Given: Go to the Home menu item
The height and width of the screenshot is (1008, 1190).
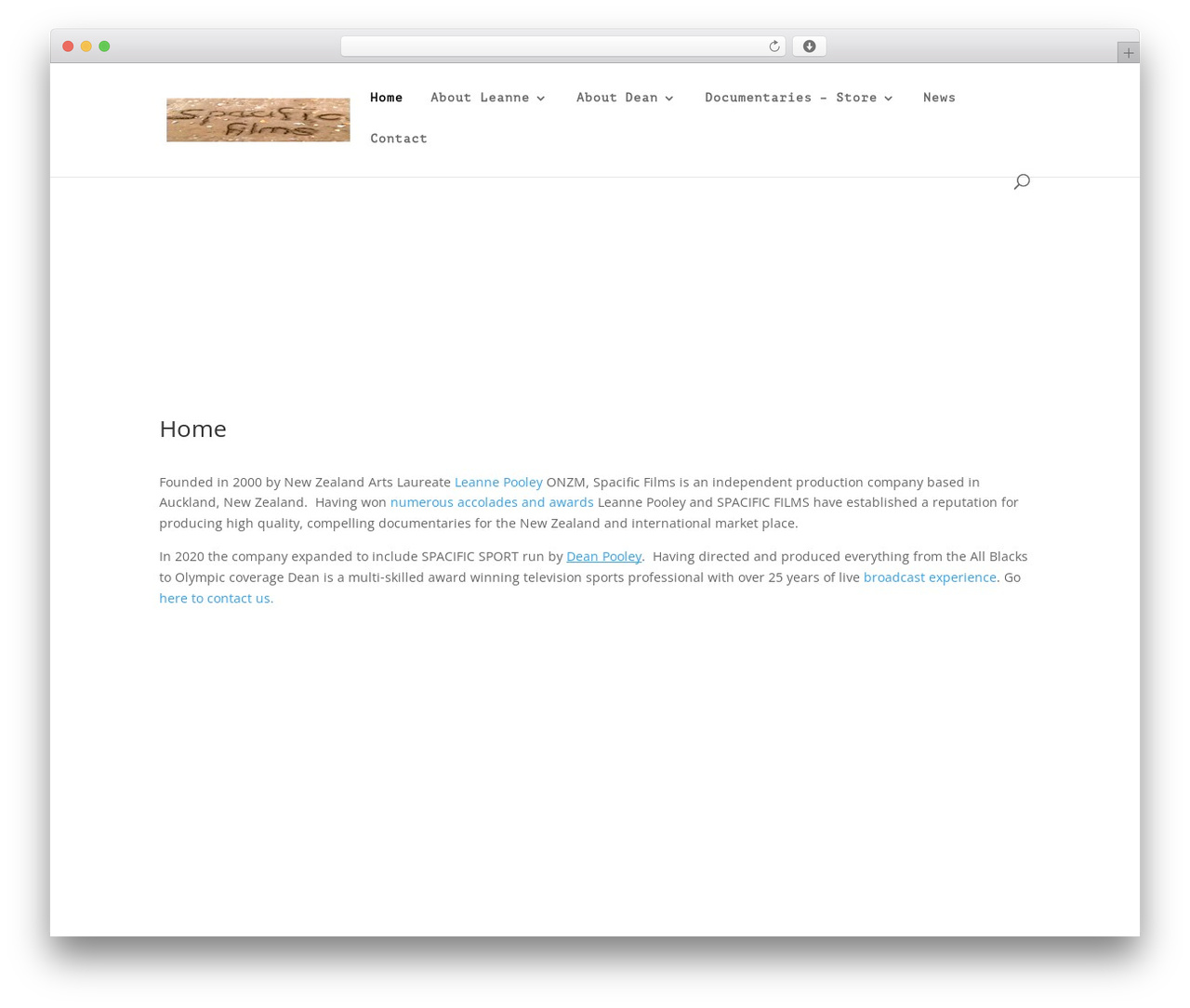Looking at the screenshot, I should (386, 98).
